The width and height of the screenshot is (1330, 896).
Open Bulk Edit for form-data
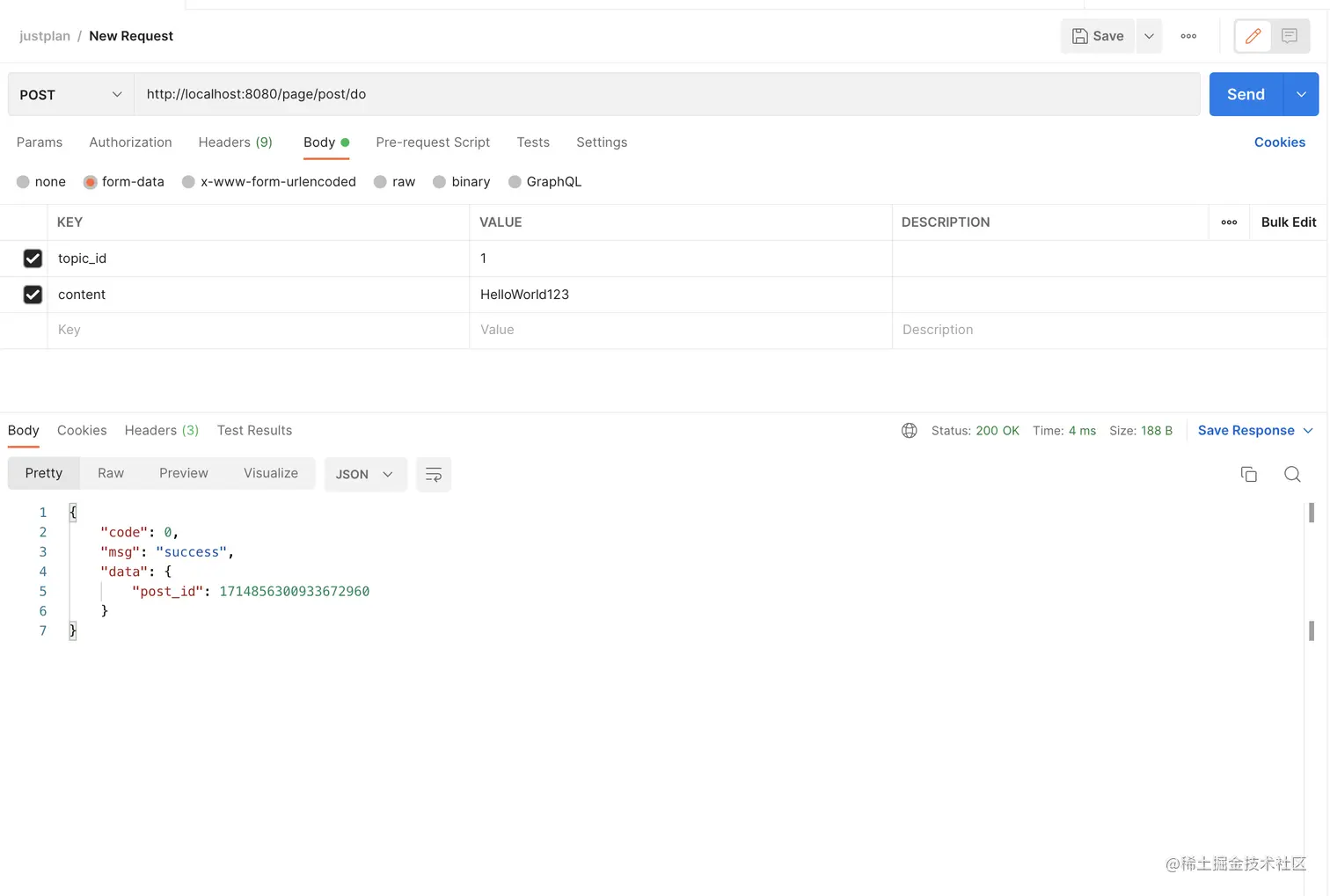point(1288,222)
